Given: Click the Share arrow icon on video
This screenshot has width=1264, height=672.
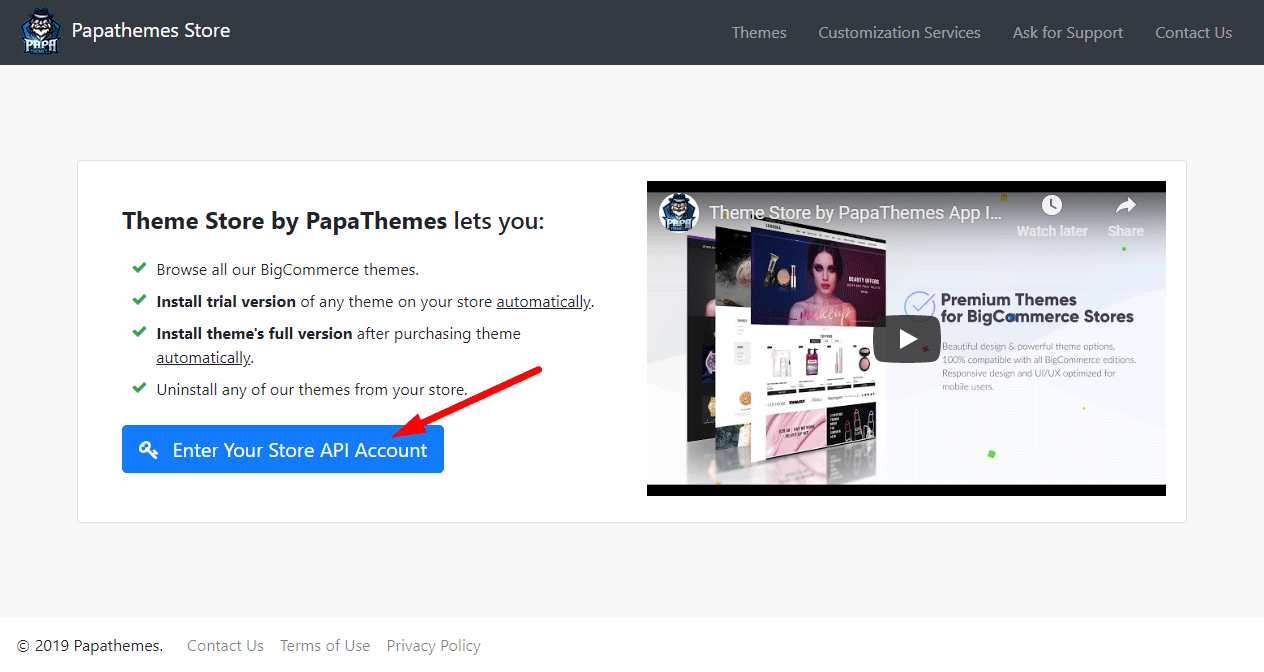Looking at the screenshot, I should [1125, 206].
